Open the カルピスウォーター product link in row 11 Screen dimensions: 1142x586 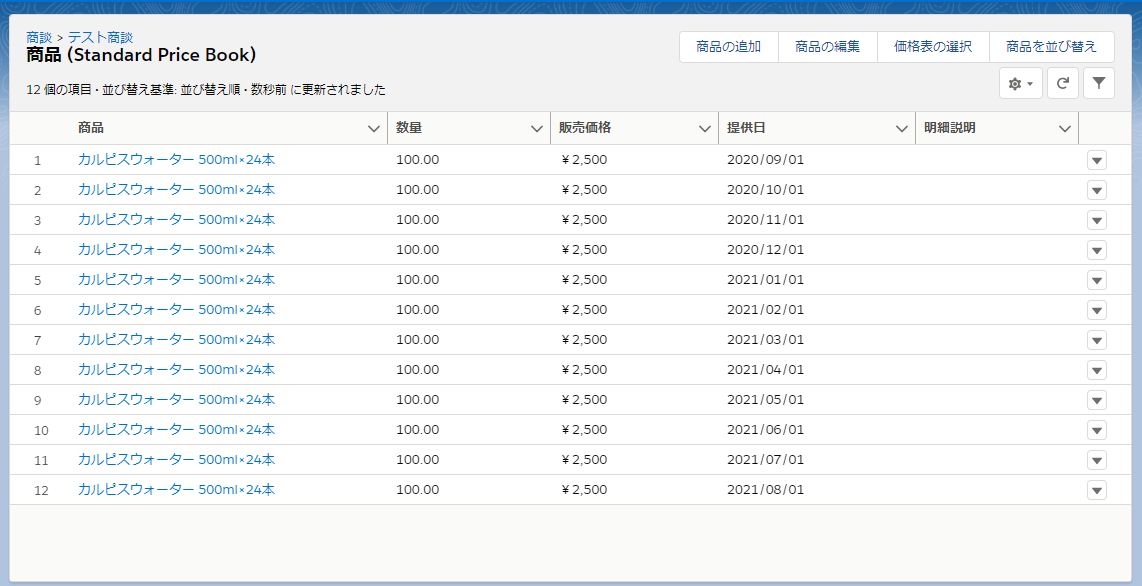point(176,459)
